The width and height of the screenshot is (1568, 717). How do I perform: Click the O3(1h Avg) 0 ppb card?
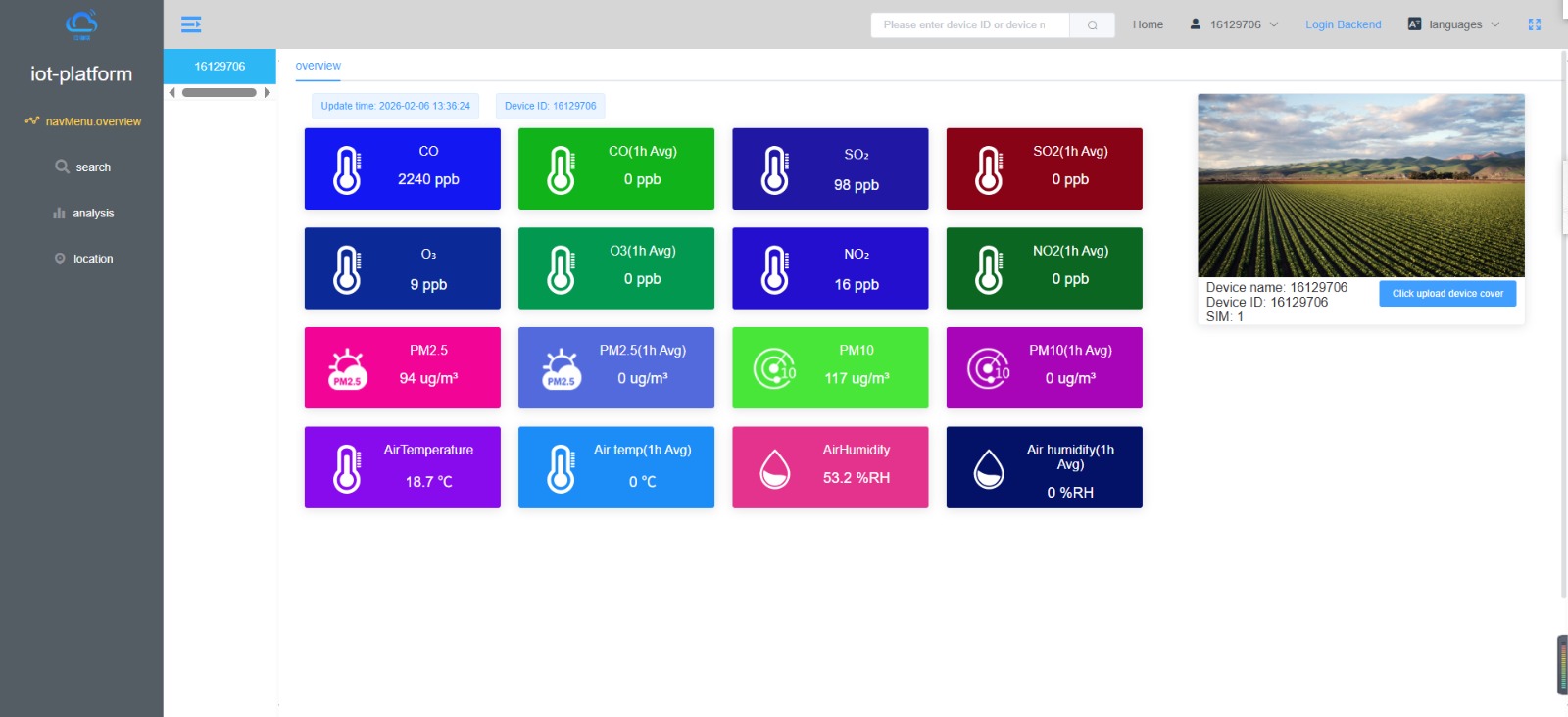click(x=616, y=268)
